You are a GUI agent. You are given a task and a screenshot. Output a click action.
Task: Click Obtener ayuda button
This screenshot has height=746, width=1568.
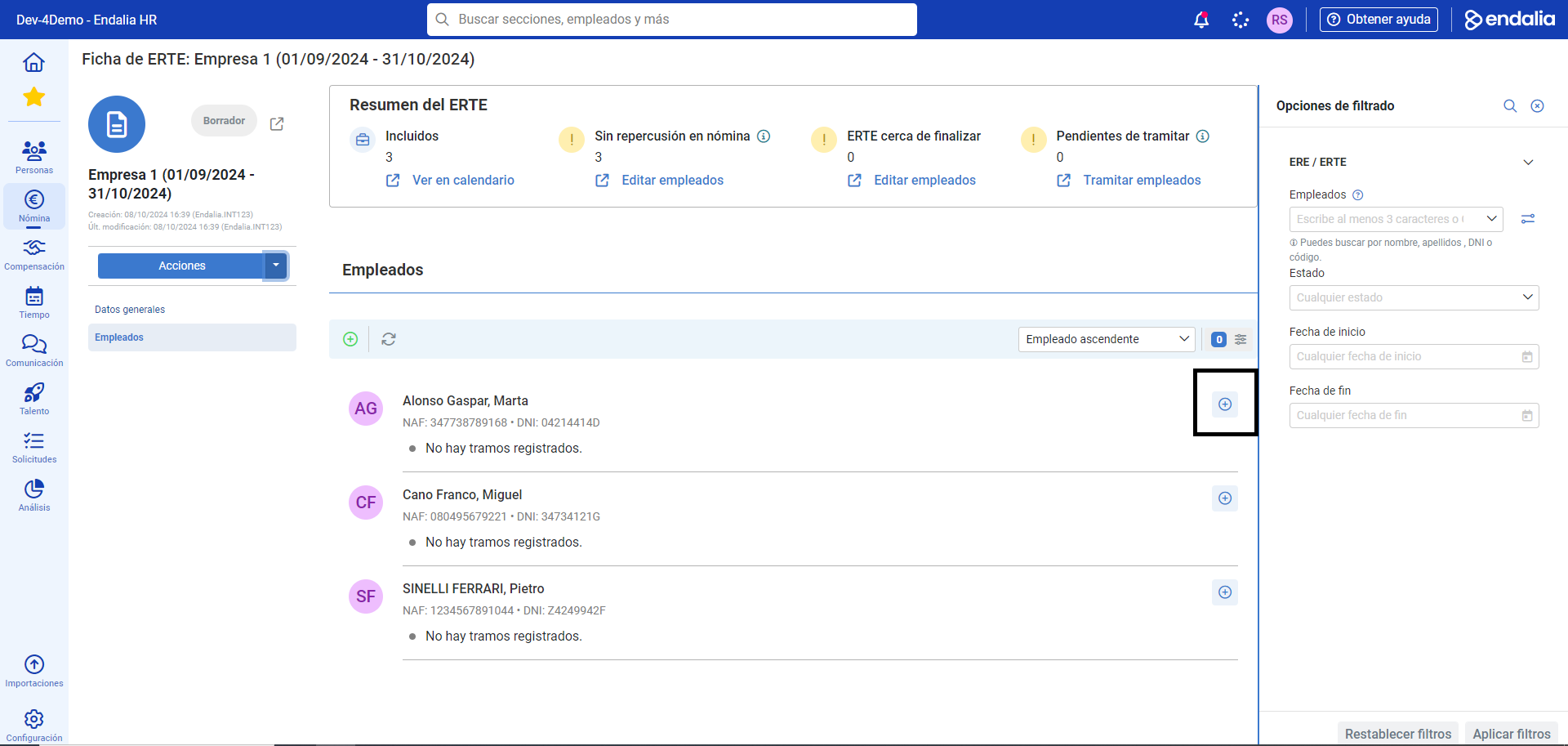point(1379,20)
